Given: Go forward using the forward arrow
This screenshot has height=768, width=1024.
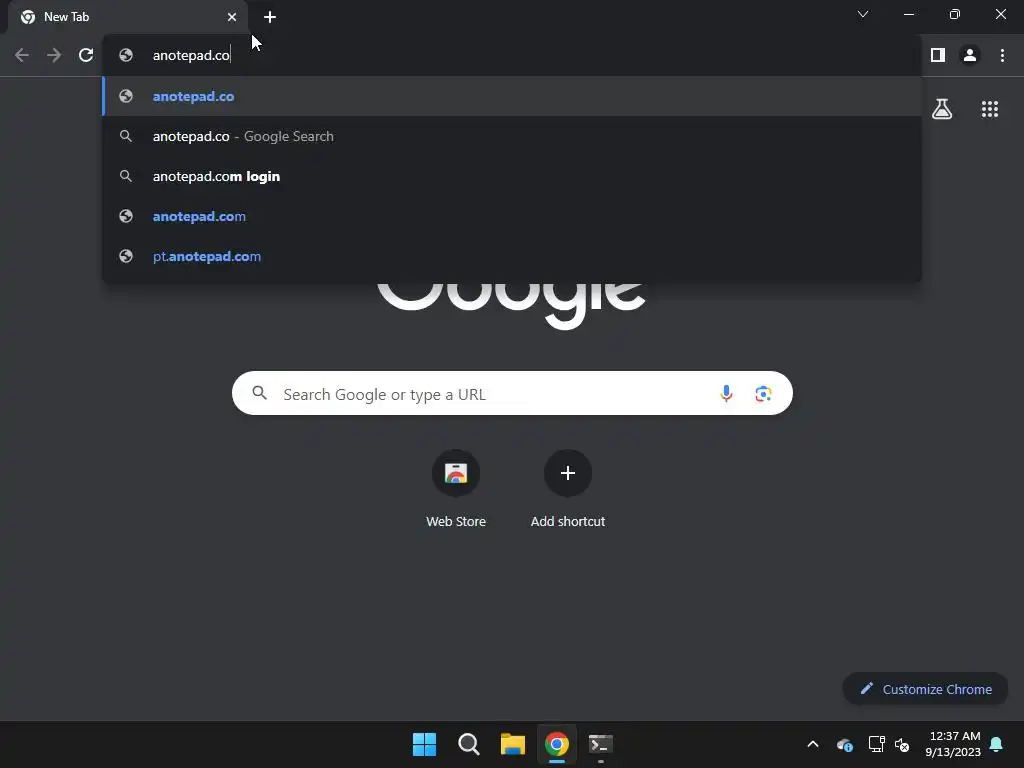Looking at the screenshot, I should (54, 55).
